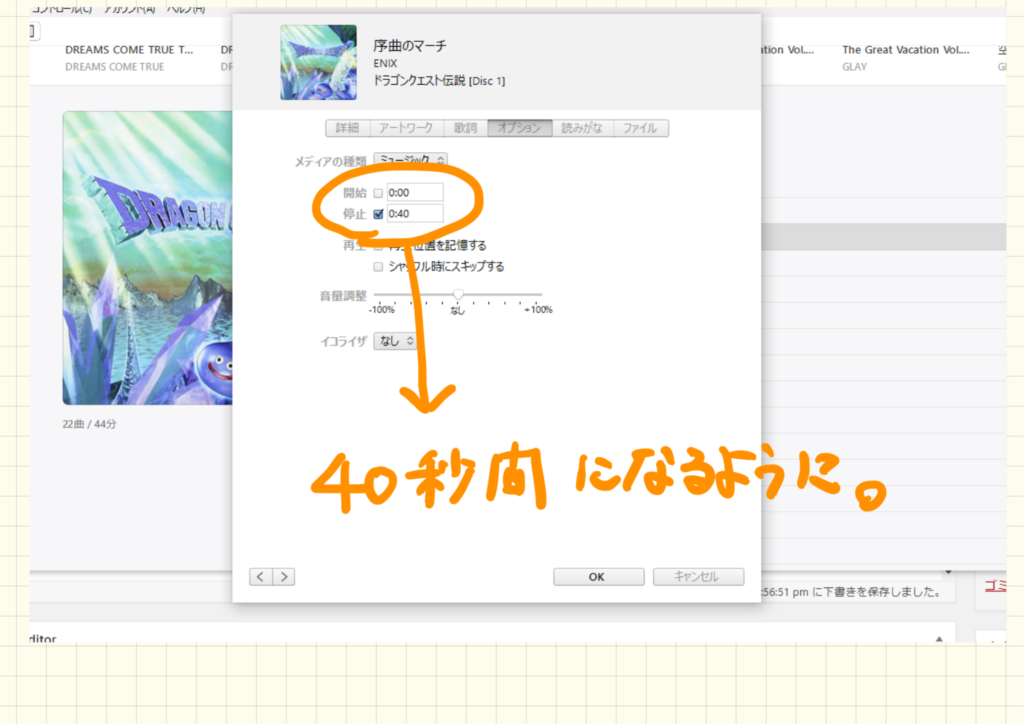Viewport: 1024px width, 724px height.
Task: Click the キャンセル button
Action: 698,576
